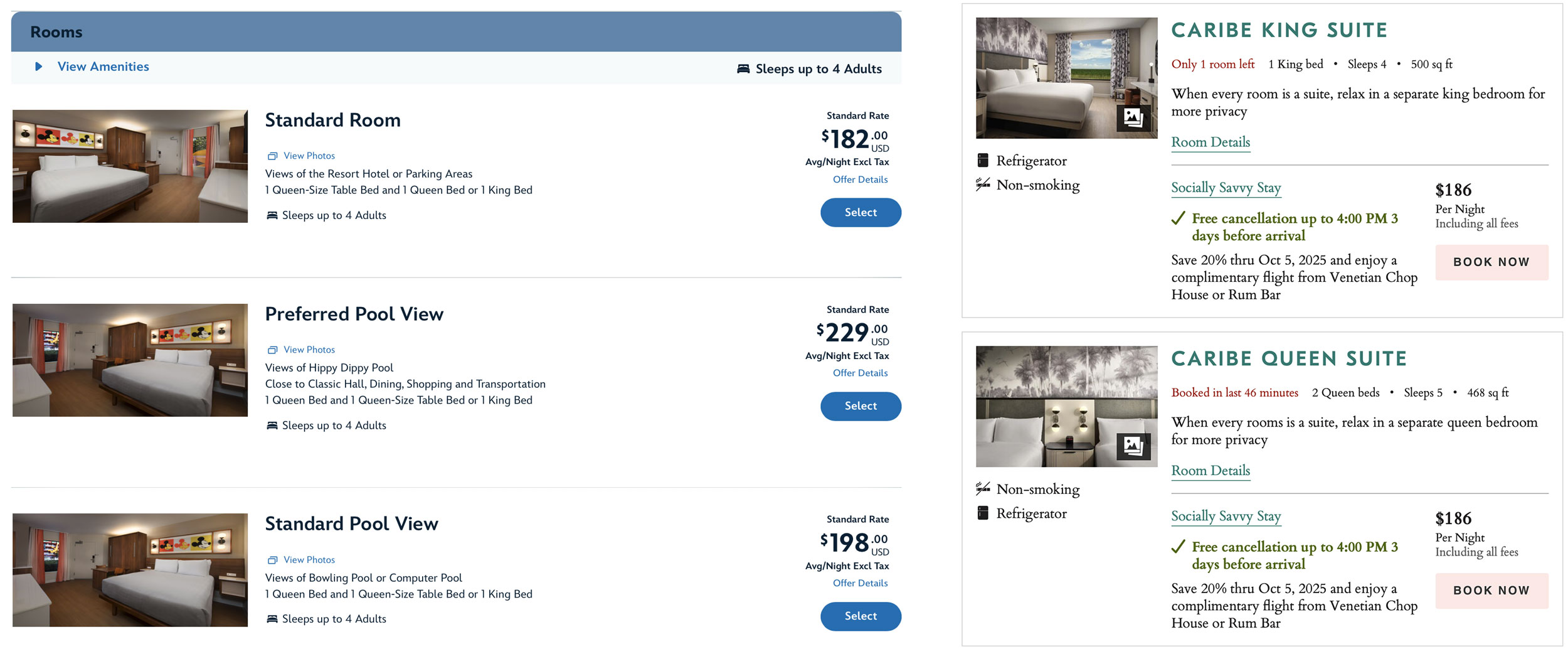
Task: Click the View Photos icon for Standard Pool View
Action: 272,560
